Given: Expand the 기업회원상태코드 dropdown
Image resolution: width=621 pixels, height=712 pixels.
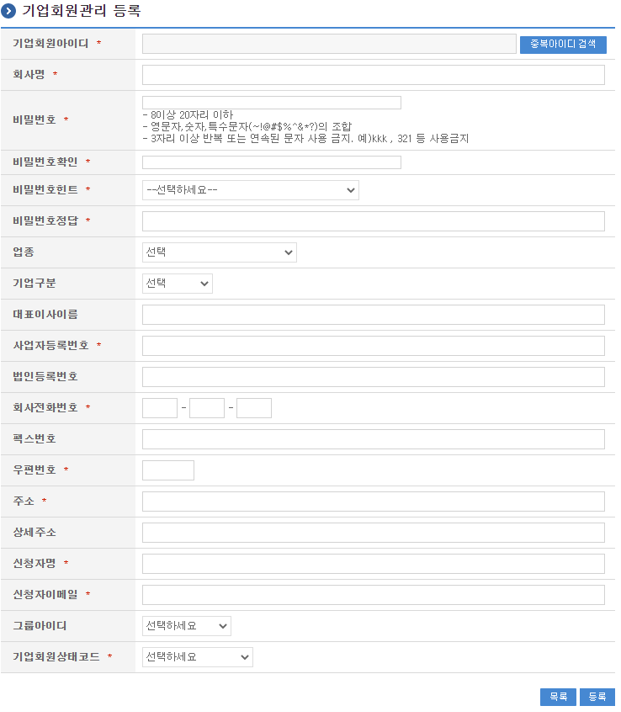Looking at the screenshot, I should click(x=197, y=657).
